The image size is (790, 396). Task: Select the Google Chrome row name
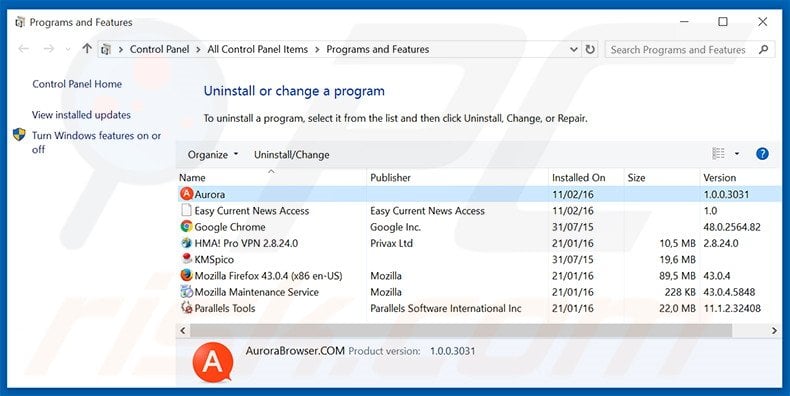point(230,227)
